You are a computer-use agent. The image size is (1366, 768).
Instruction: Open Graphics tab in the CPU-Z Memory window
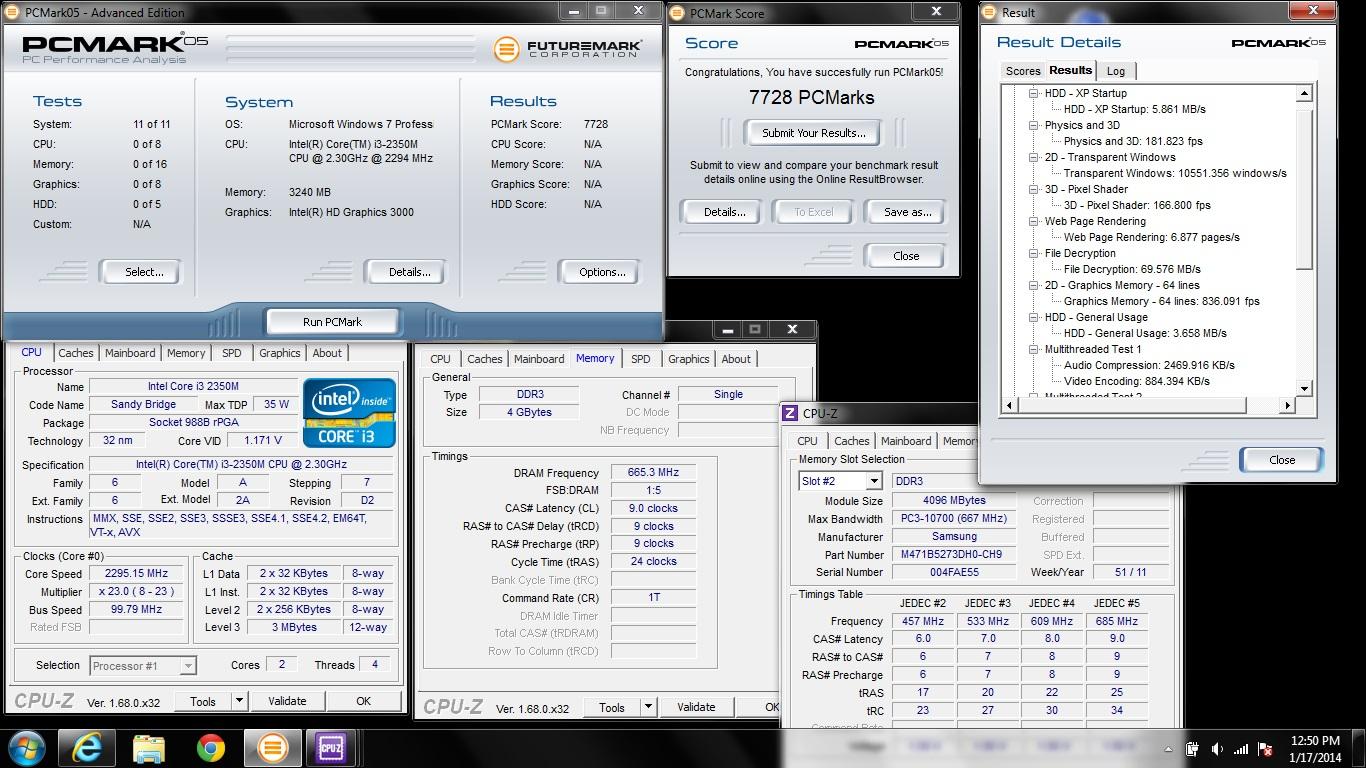pyautogui.click(x=689, y=359)
